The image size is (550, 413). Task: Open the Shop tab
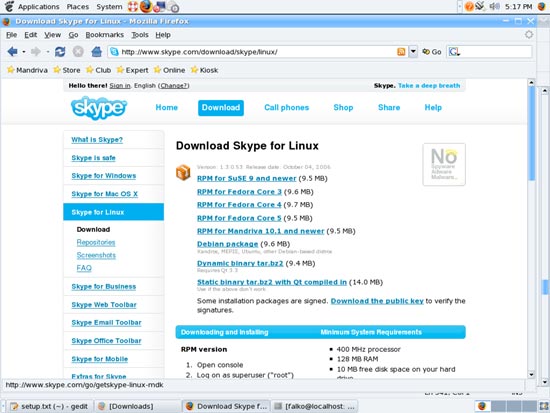343,107
